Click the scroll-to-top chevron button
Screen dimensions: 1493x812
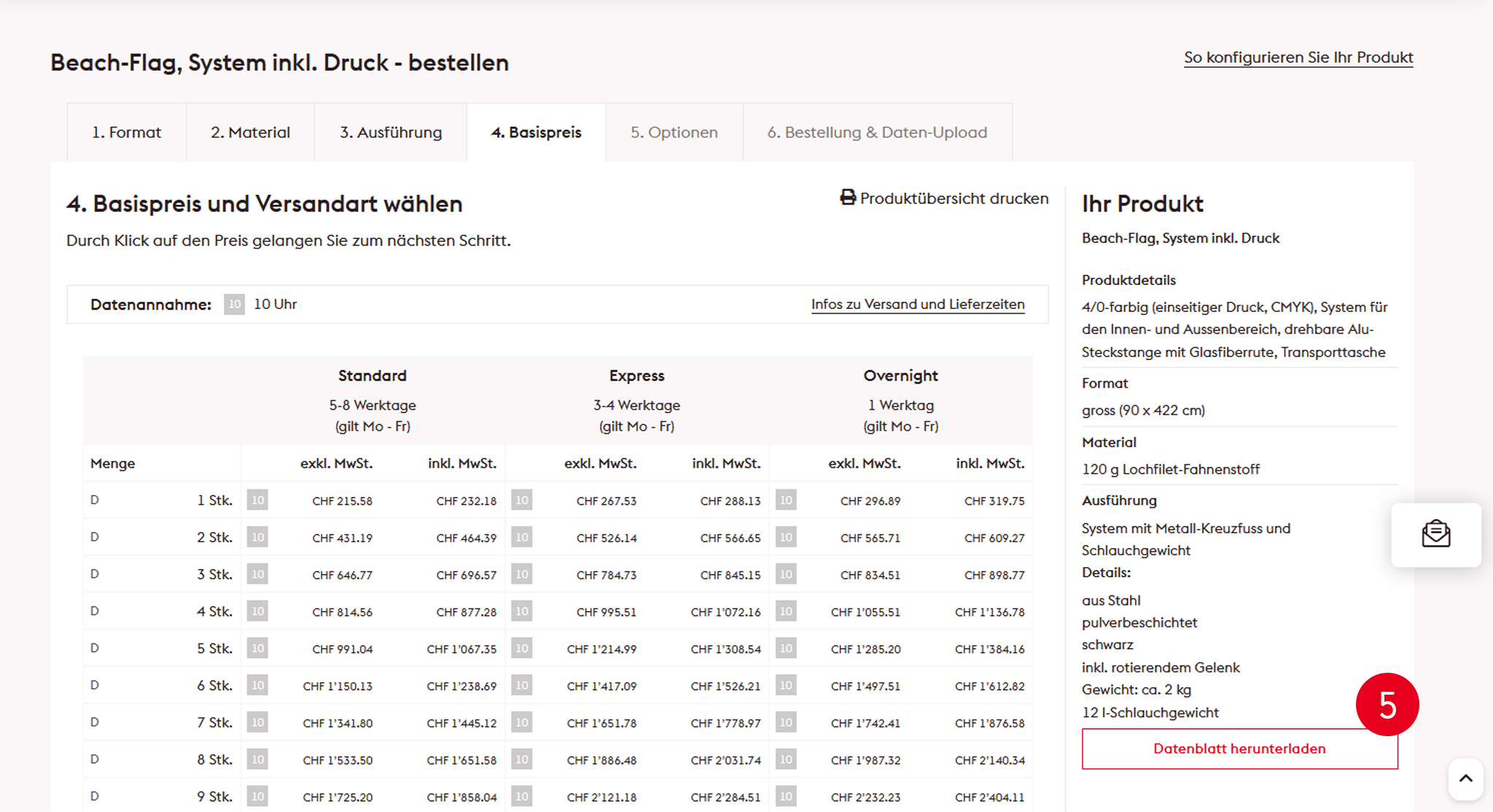[x=1465, y=778]
